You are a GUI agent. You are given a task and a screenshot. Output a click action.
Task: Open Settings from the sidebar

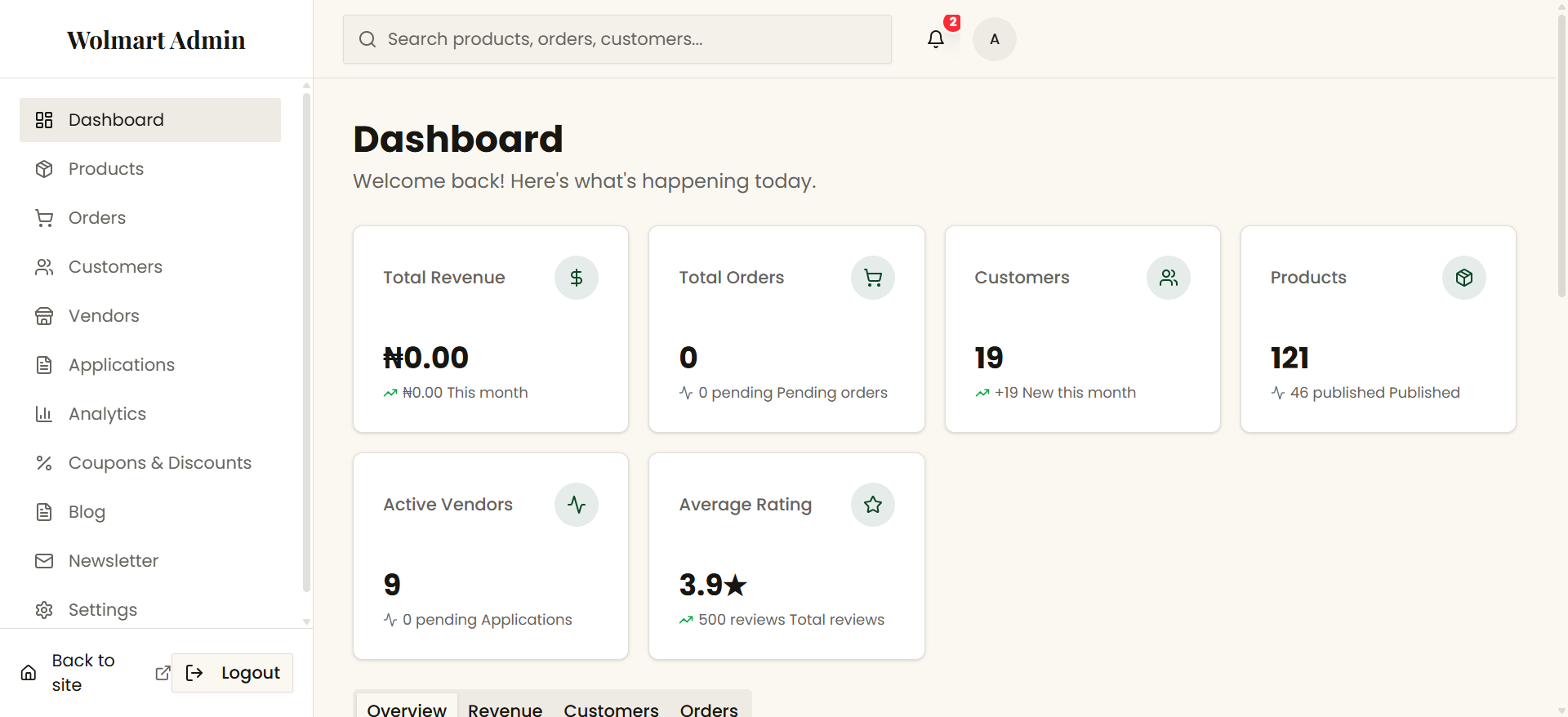pyautogui.click(x=150, y=610)
